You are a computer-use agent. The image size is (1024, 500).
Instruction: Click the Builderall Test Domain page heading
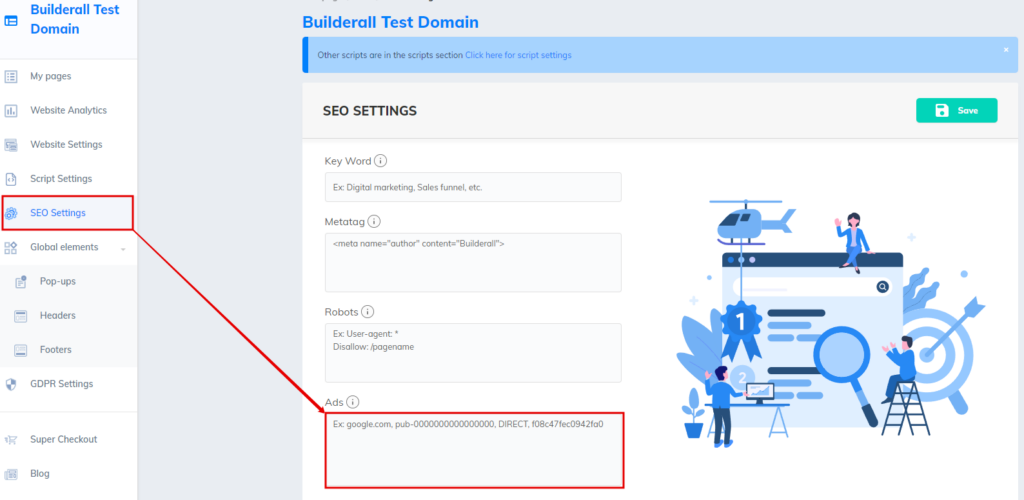(x=391, y=22)
